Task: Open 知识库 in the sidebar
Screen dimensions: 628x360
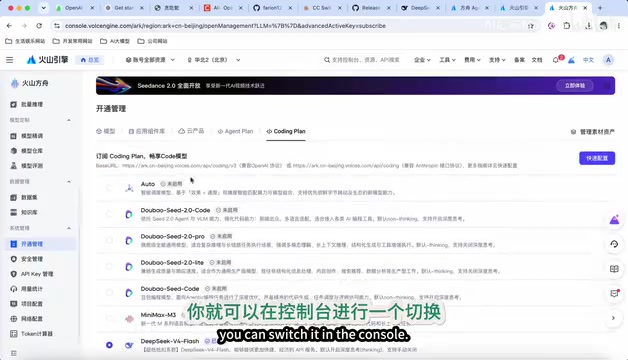Action: [x=29, y=212]
